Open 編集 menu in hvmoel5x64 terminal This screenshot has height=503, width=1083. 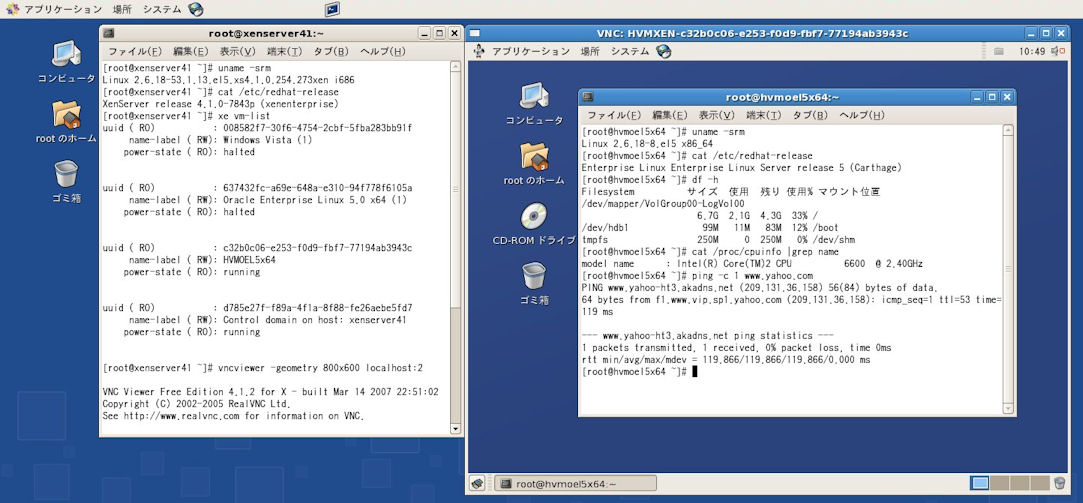[x=669, y=115]
